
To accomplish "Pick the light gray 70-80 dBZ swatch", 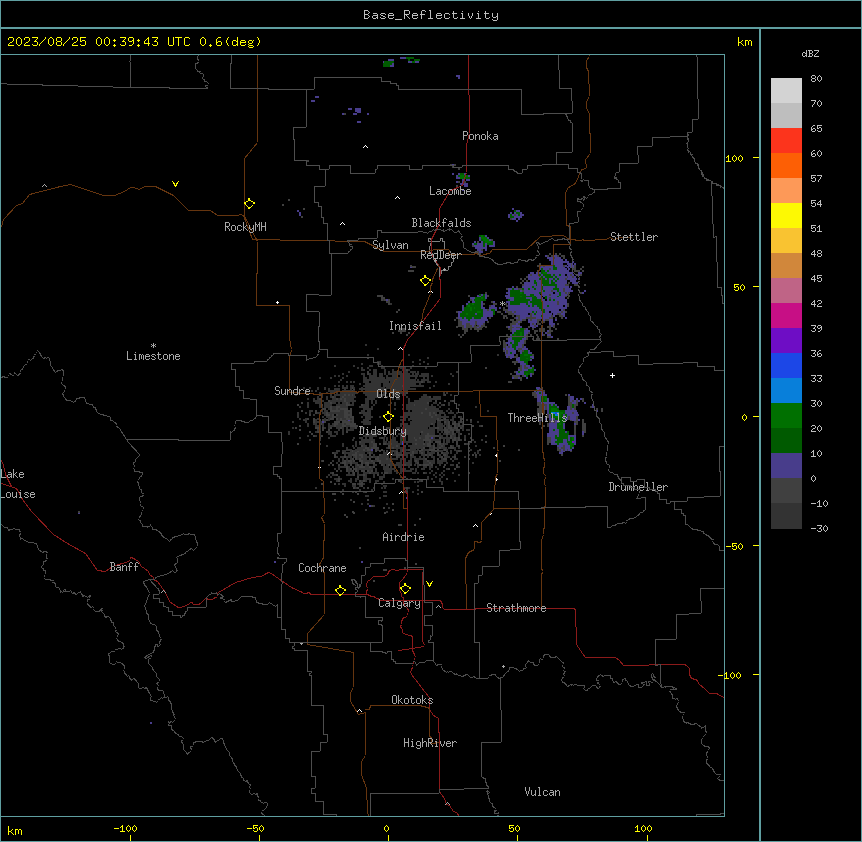I will pos(786,91).
